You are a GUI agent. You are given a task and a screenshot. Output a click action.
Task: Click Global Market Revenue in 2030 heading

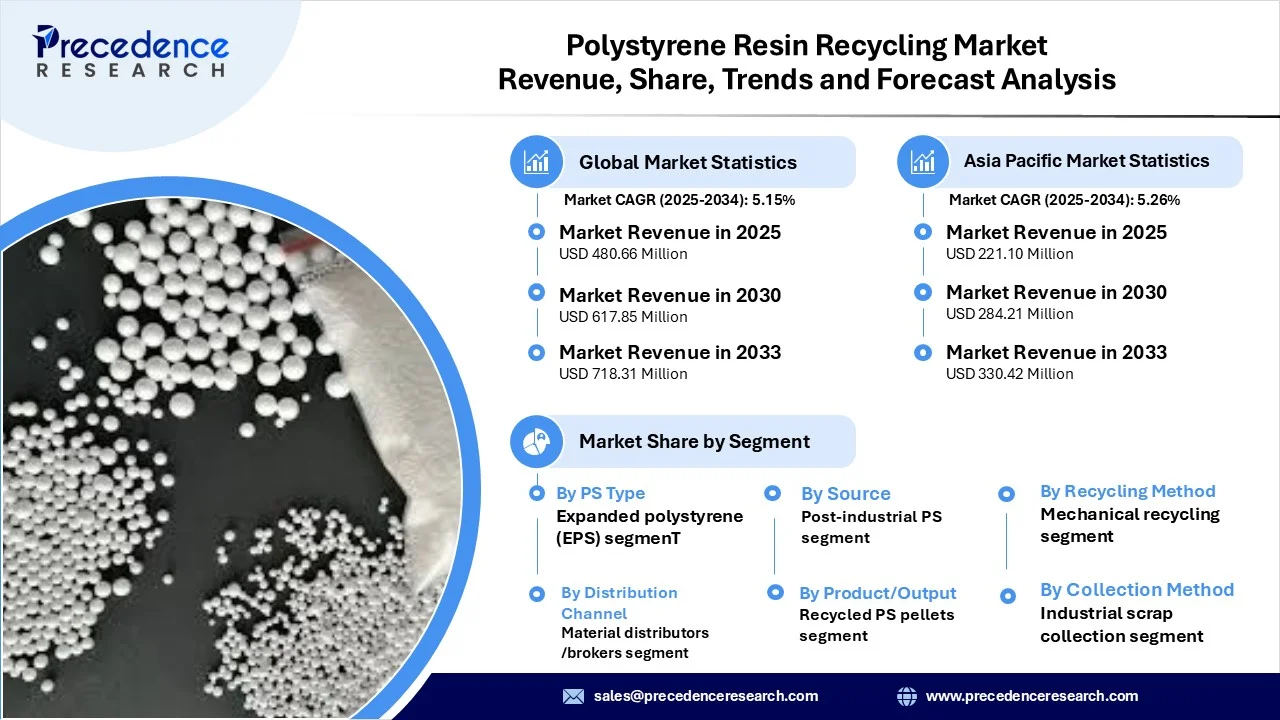670,295
